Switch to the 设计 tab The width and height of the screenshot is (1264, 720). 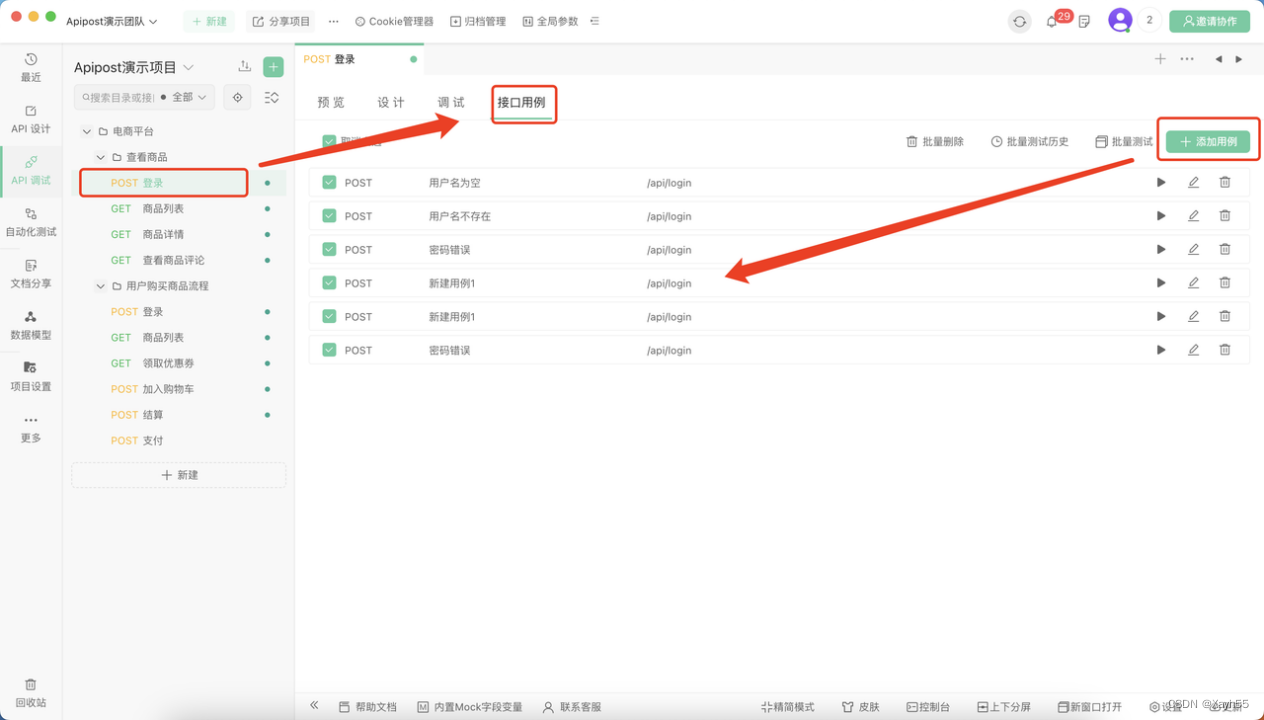pos(390,101)
